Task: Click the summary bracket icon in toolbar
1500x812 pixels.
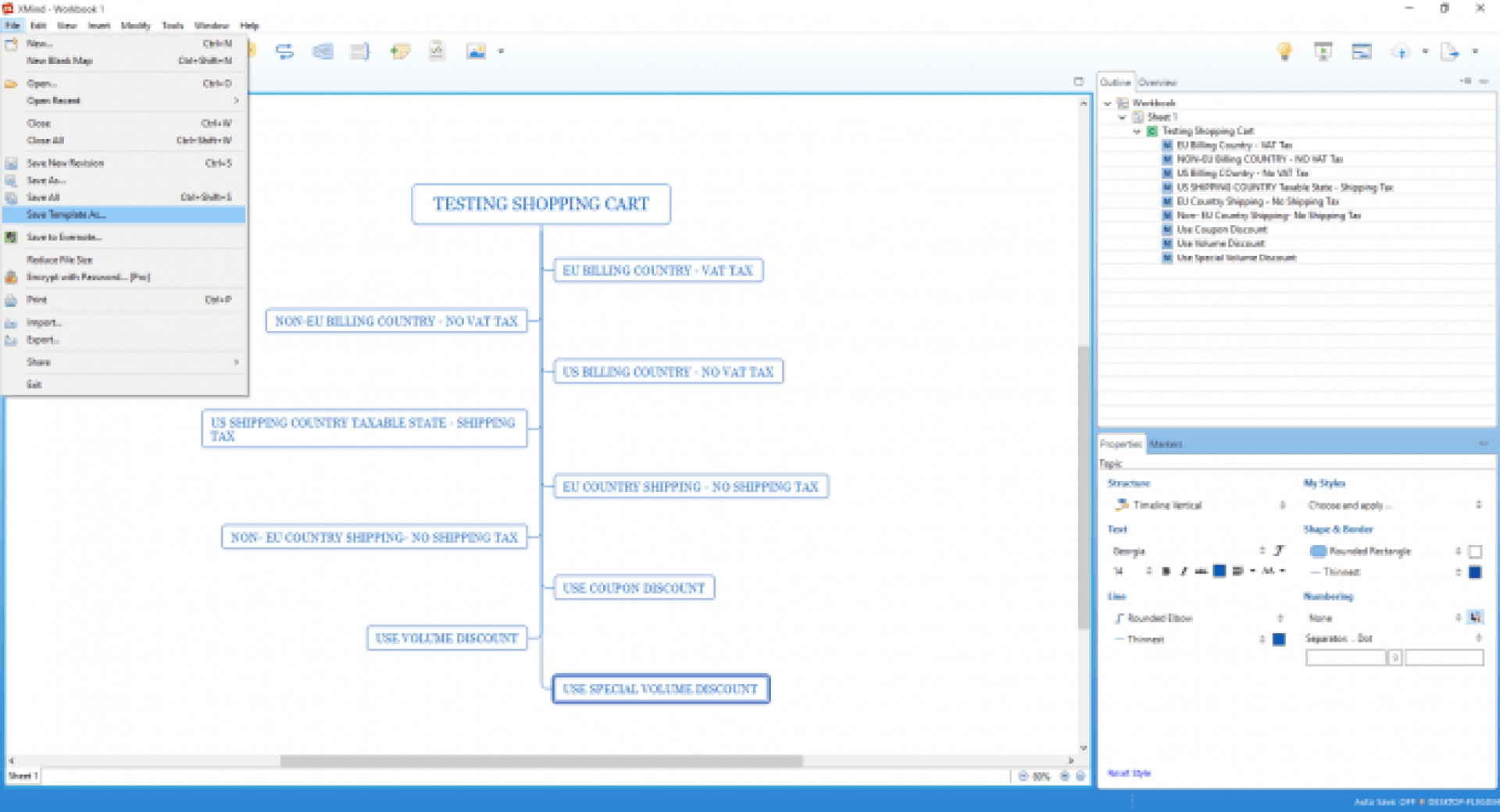Action: pos(359,52)
